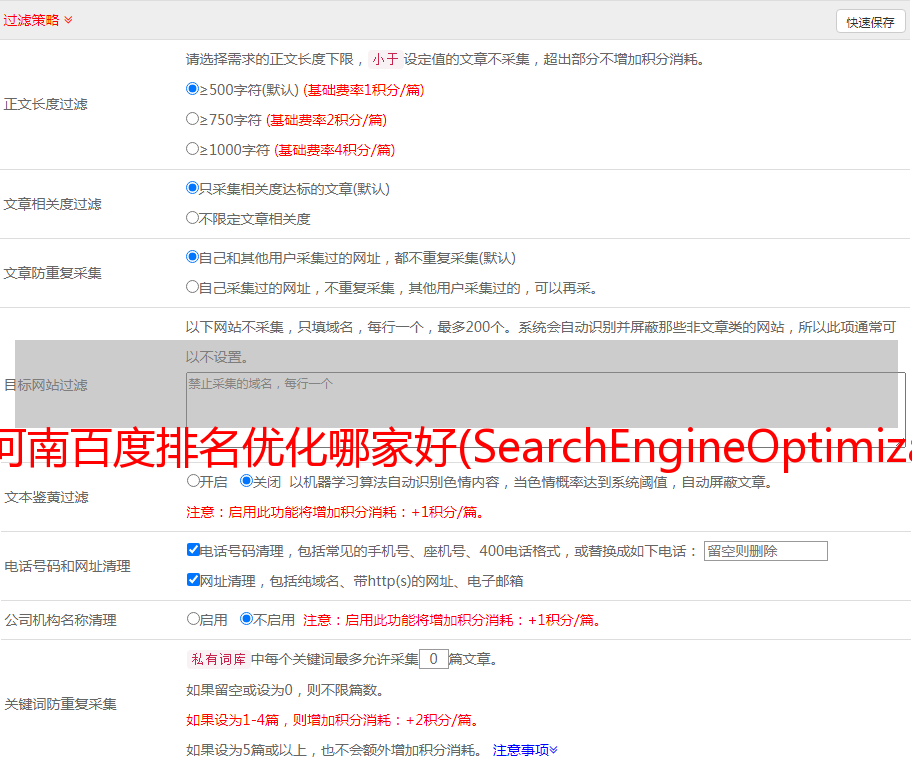This screenshot has width=912, height=768.
Task: Click 如果设为1-4篇 red warning text
Action: (333, 720)
